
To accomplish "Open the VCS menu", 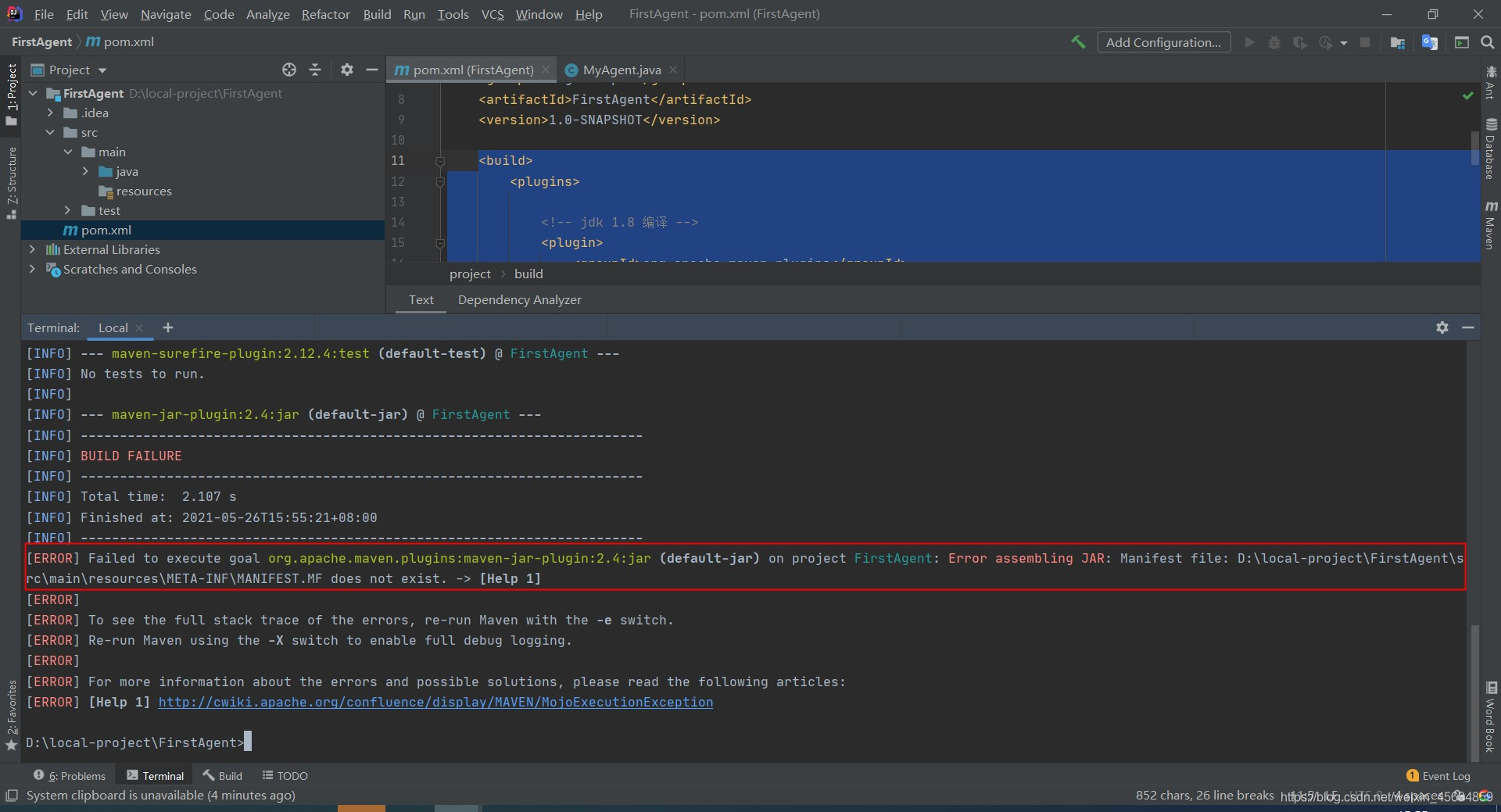I will [493, 14].
